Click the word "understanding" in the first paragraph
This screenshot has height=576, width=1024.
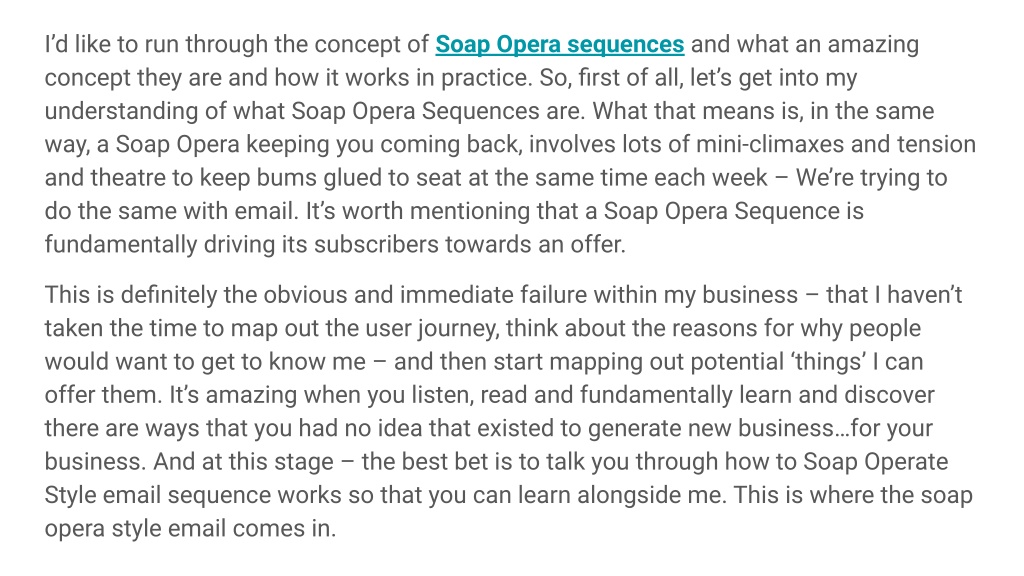pyautogui.click(x=121, y=111)
